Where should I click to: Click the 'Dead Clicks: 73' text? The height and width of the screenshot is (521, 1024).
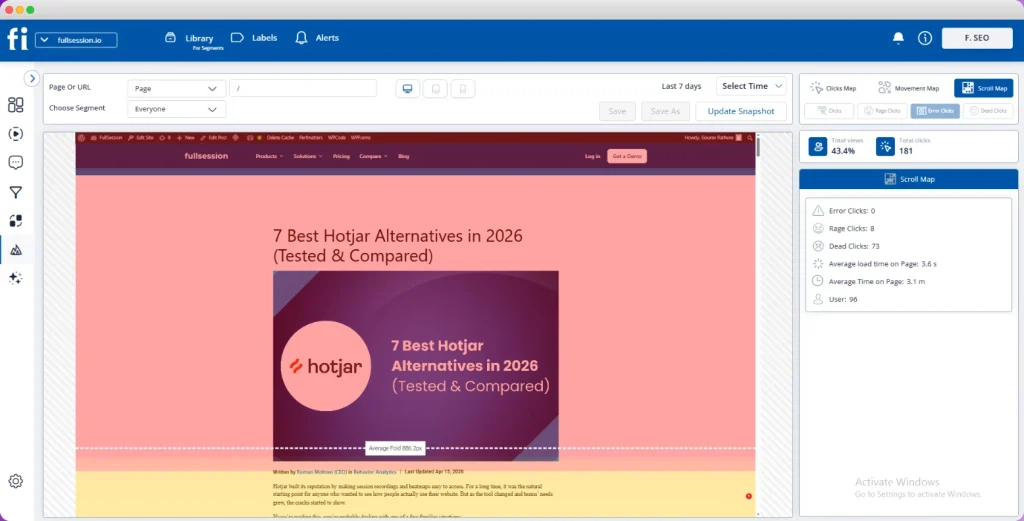854,246
